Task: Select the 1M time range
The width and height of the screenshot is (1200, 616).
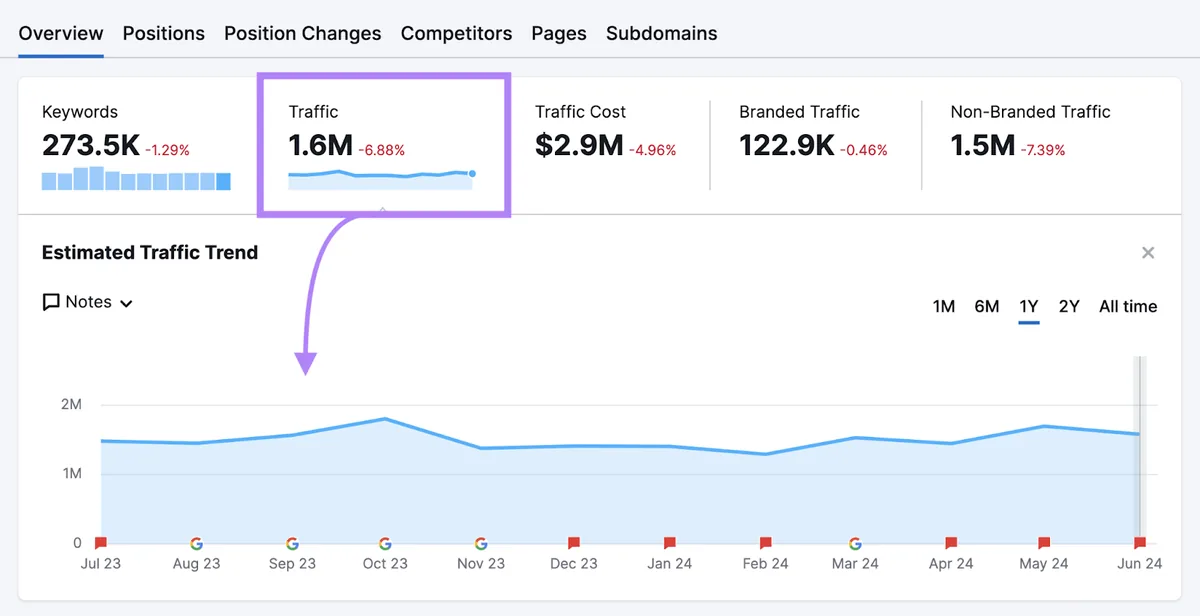Action: [x=944, y=306]
